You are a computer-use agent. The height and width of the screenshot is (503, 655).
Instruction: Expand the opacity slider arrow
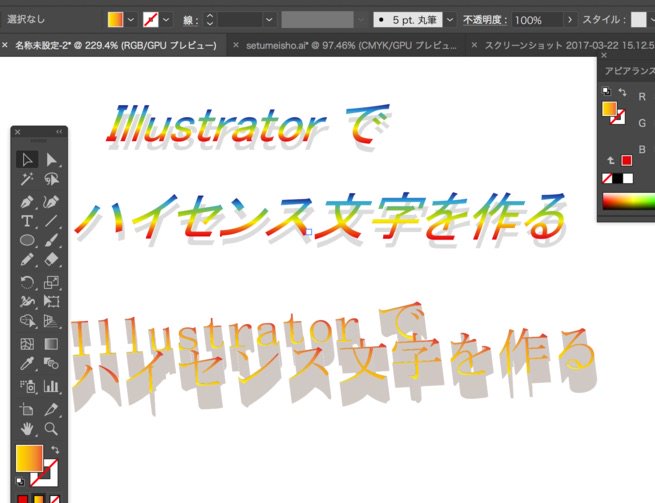click(x=570, y=20)
